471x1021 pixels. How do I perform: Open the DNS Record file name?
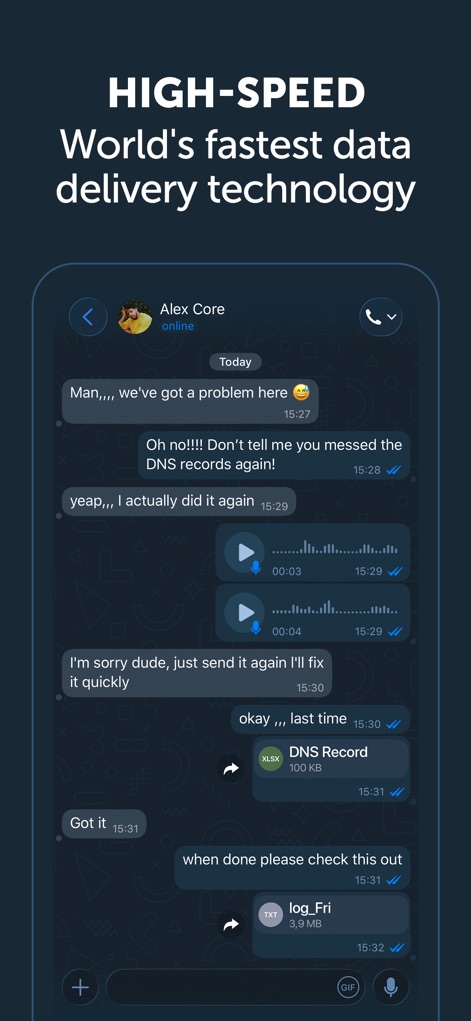click(x=328, y=752)
